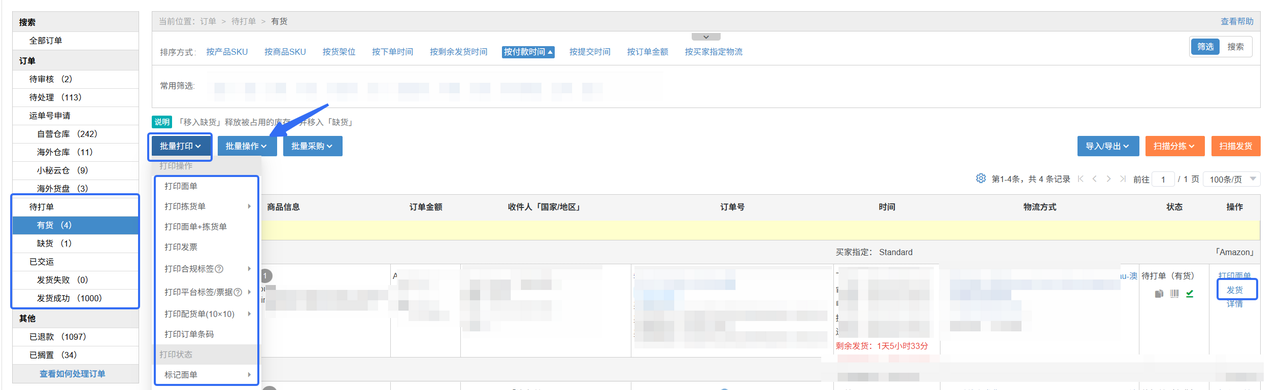The image size is (1280, 390).
Task: Sort by 按提交时间
Action: 590,52
